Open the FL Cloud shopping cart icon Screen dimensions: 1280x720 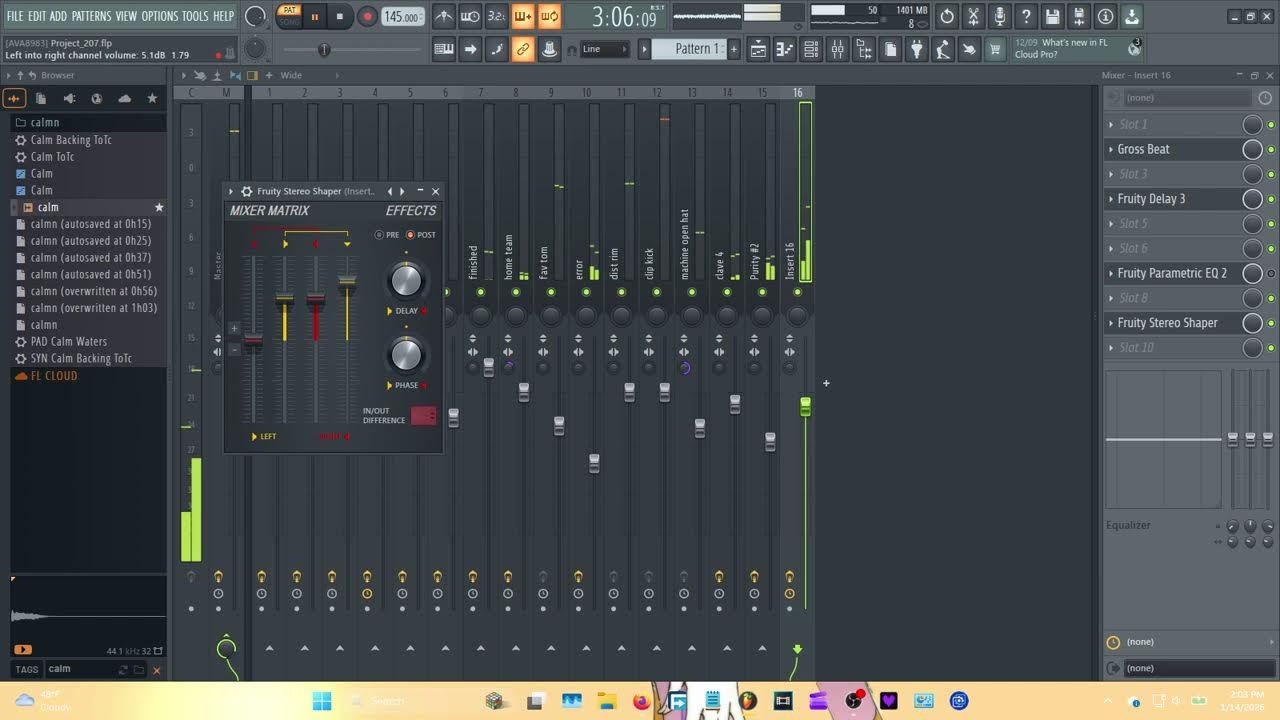995,49
